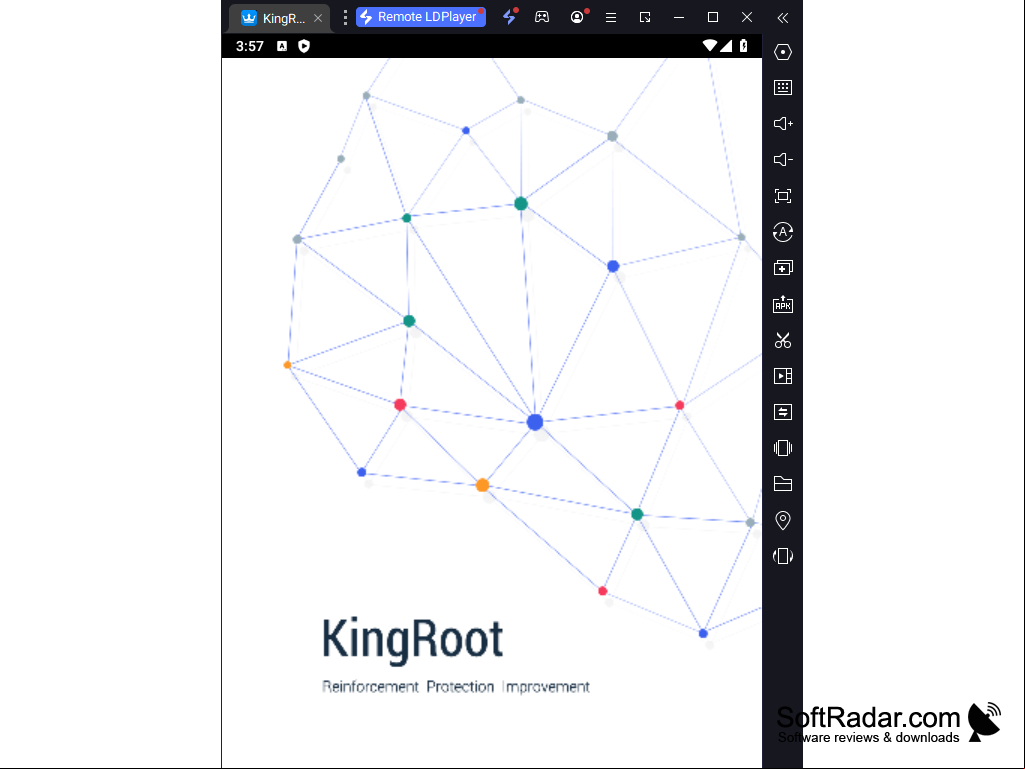Click the shake device icon
Viewport: 1025px width, 769px height.
point(782,448)
